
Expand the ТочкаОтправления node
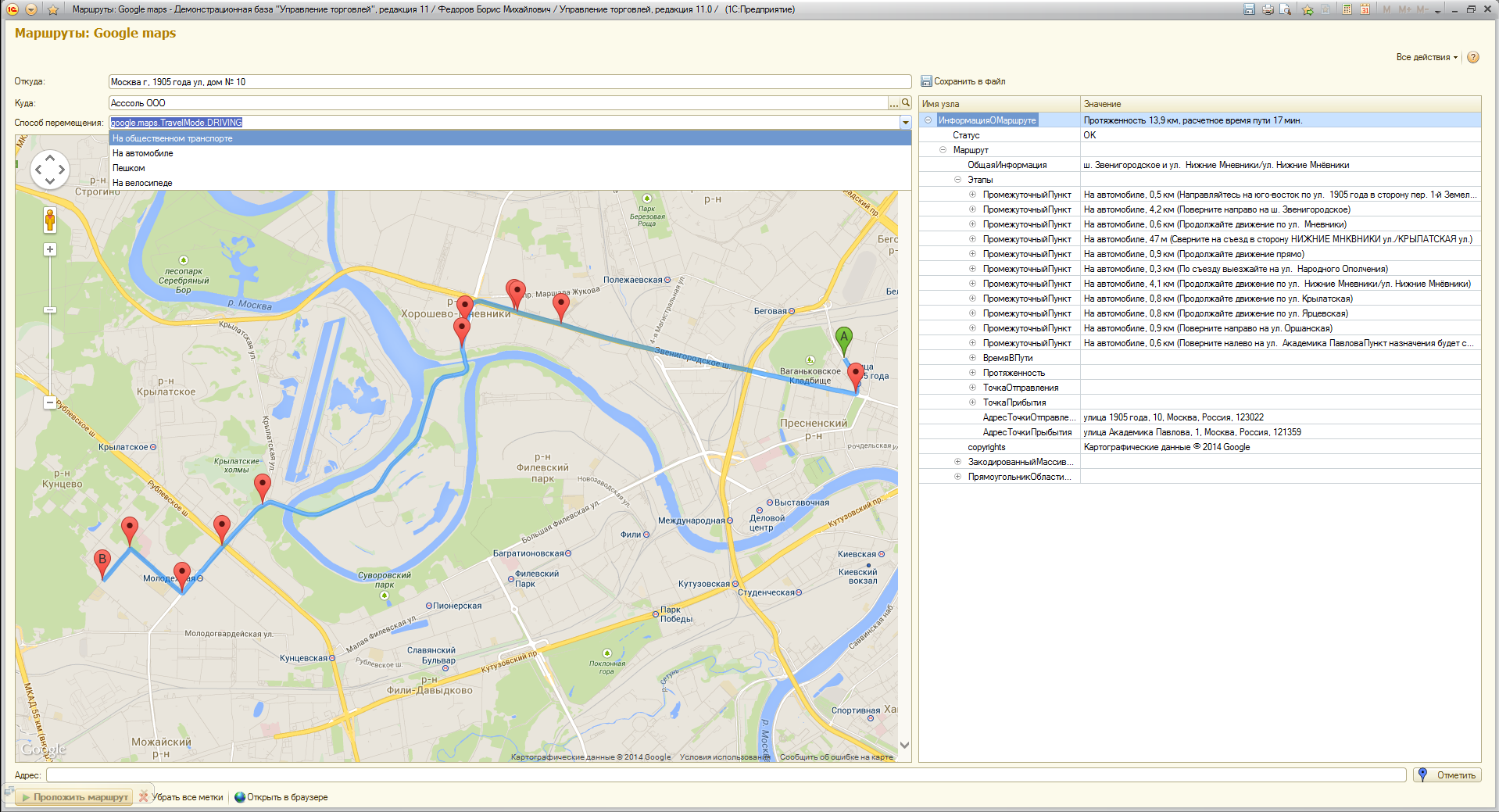[972, 388]
